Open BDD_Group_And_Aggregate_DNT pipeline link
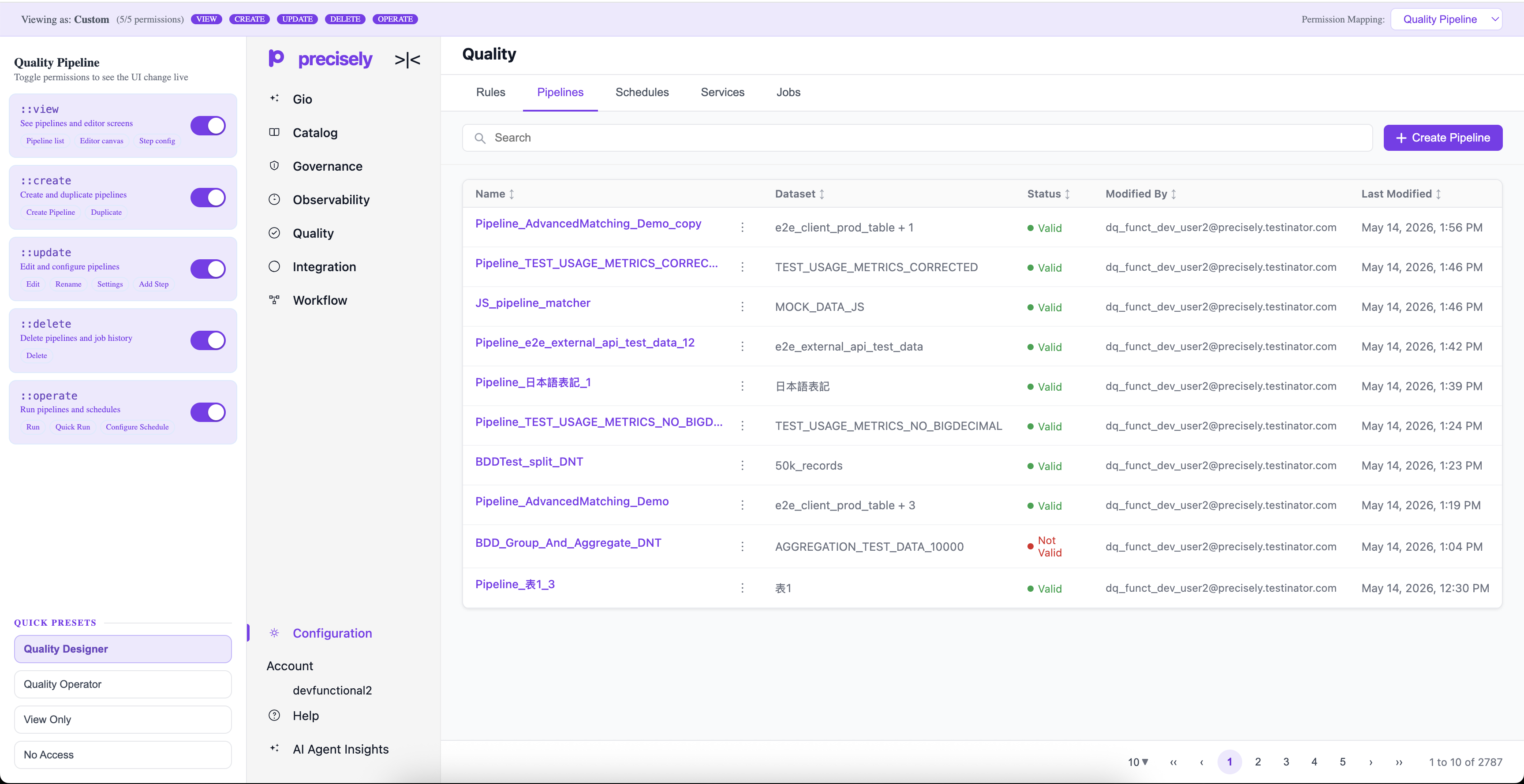Screen dimensions: 1524x784 point(568,543)
